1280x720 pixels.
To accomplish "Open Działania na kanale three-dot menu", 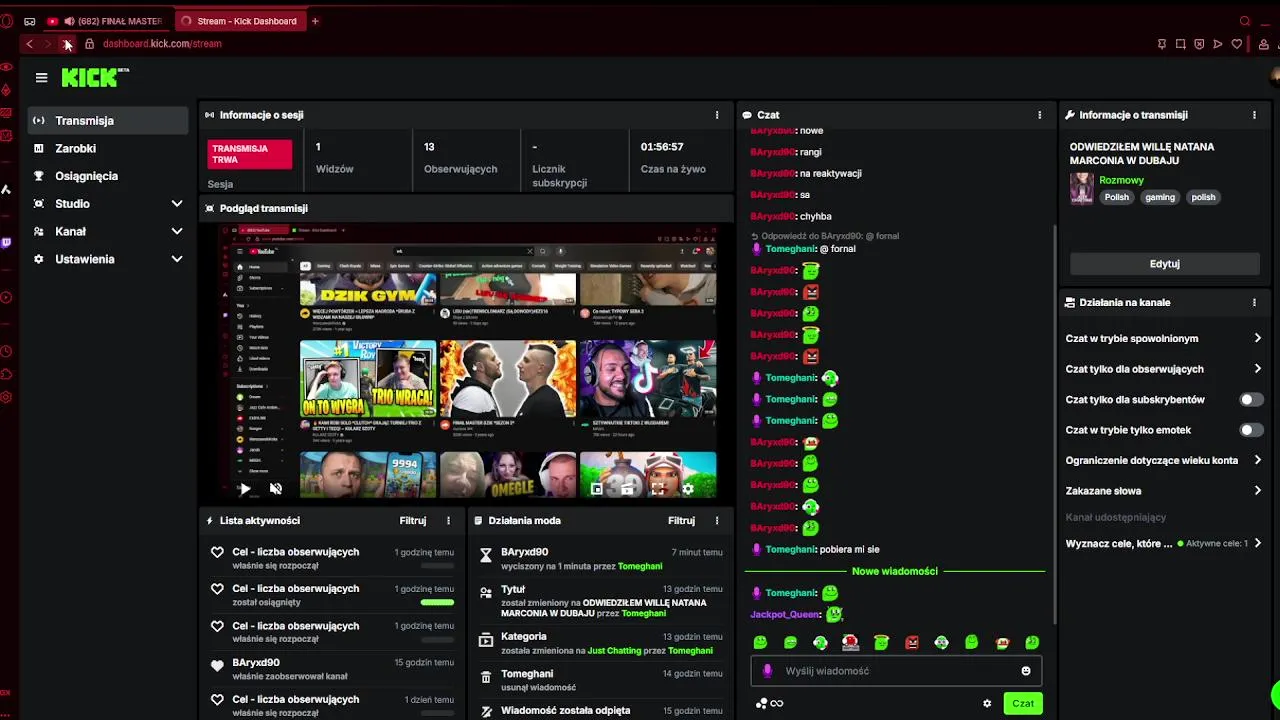I will click(x=1254, y=302).
